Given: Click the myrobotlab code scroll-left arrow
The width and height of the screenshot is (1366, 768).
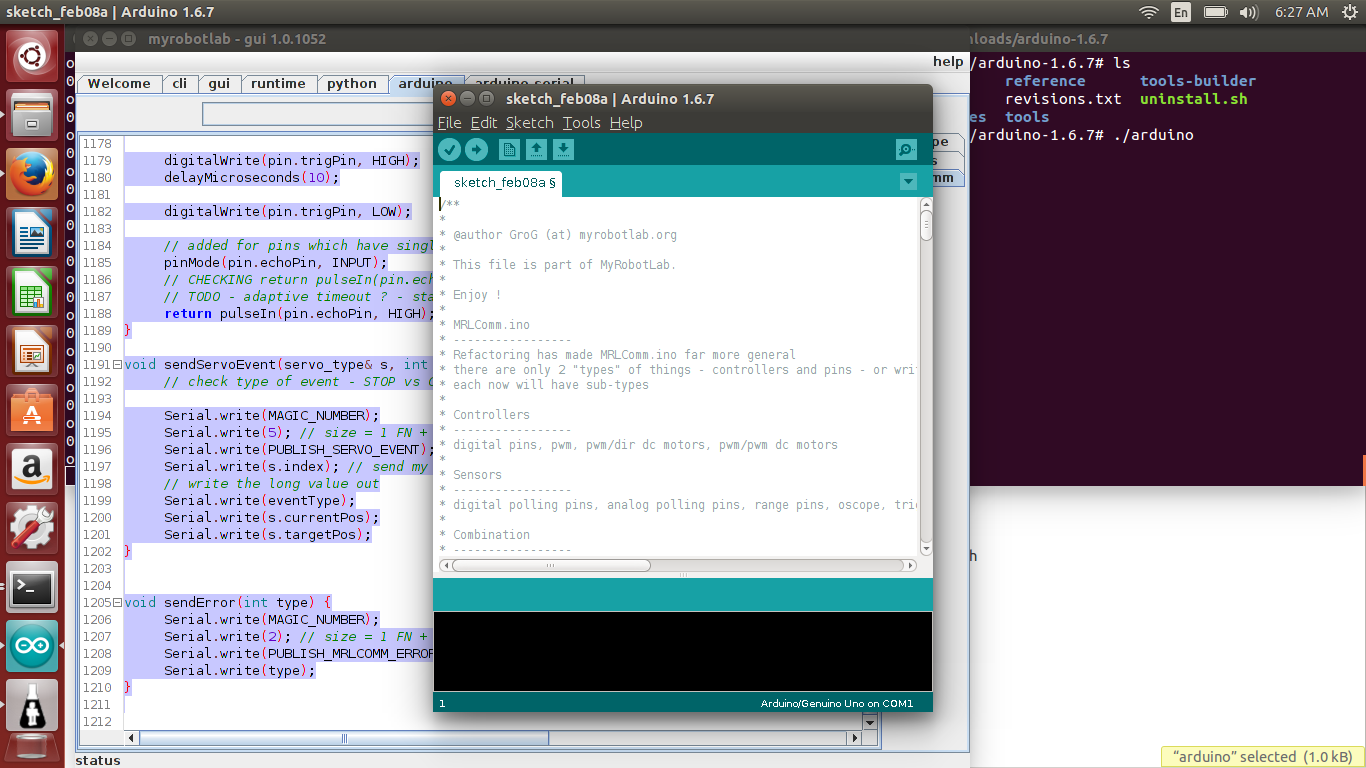Looking at the screenshot, I should click(131, 738).
